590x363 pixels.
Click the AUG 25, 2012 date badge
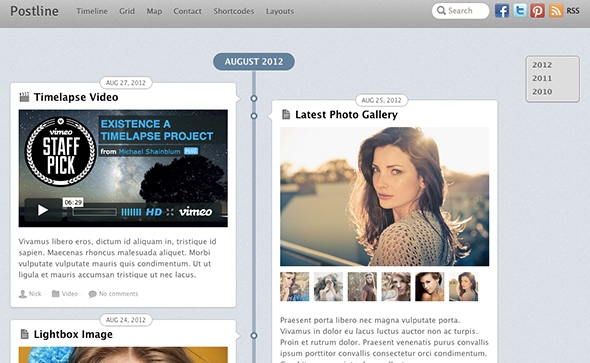click(382, 100)
